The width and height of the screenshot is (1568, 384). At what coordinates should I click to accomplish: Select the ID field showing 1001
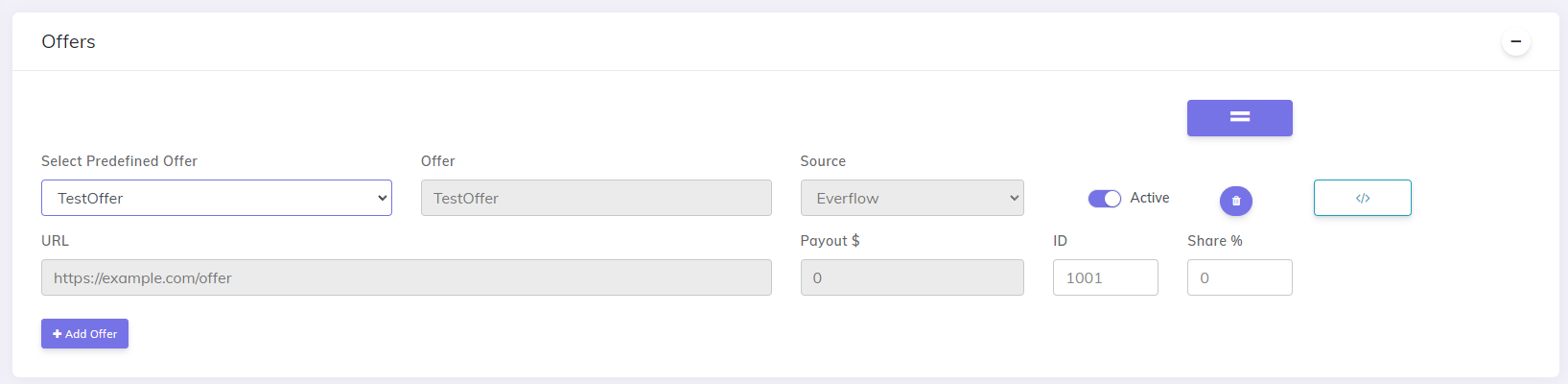tap(1105, 277)
